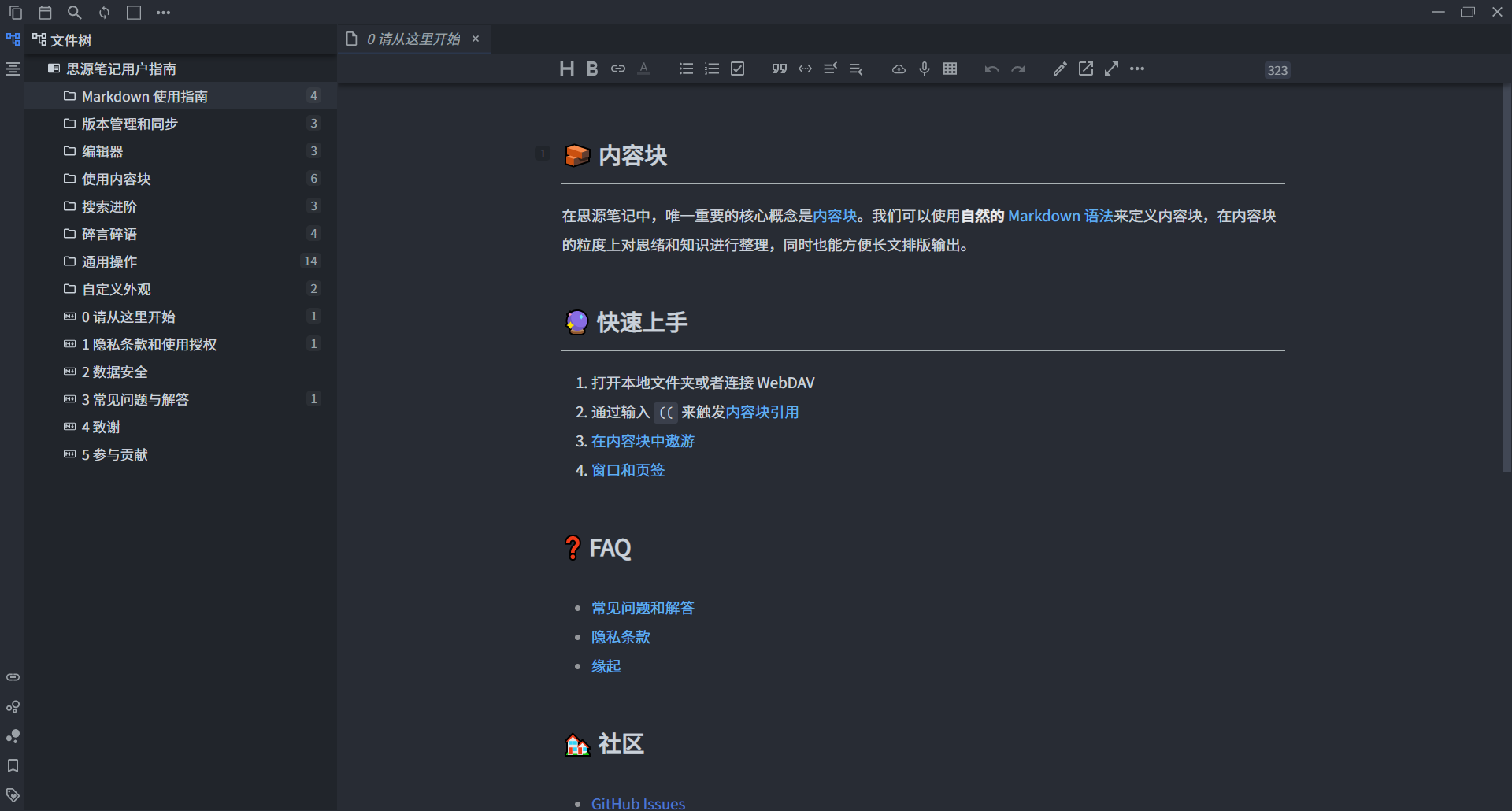Insert a task list with the checkbox icon
This screenshot has height=811, width=1512.
click(737, 69)
